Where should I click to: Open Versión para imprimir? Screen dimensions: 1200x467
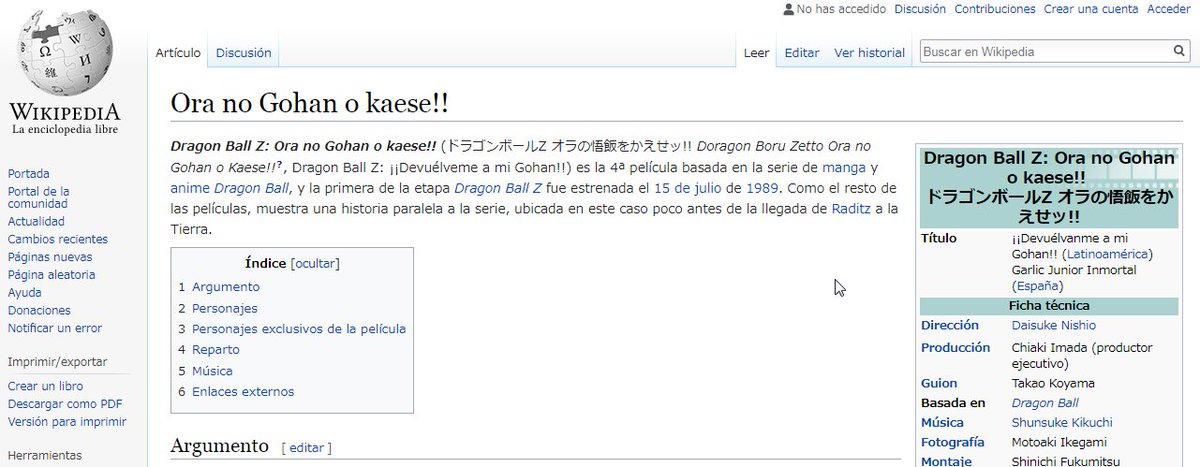(x=66, y=422)
